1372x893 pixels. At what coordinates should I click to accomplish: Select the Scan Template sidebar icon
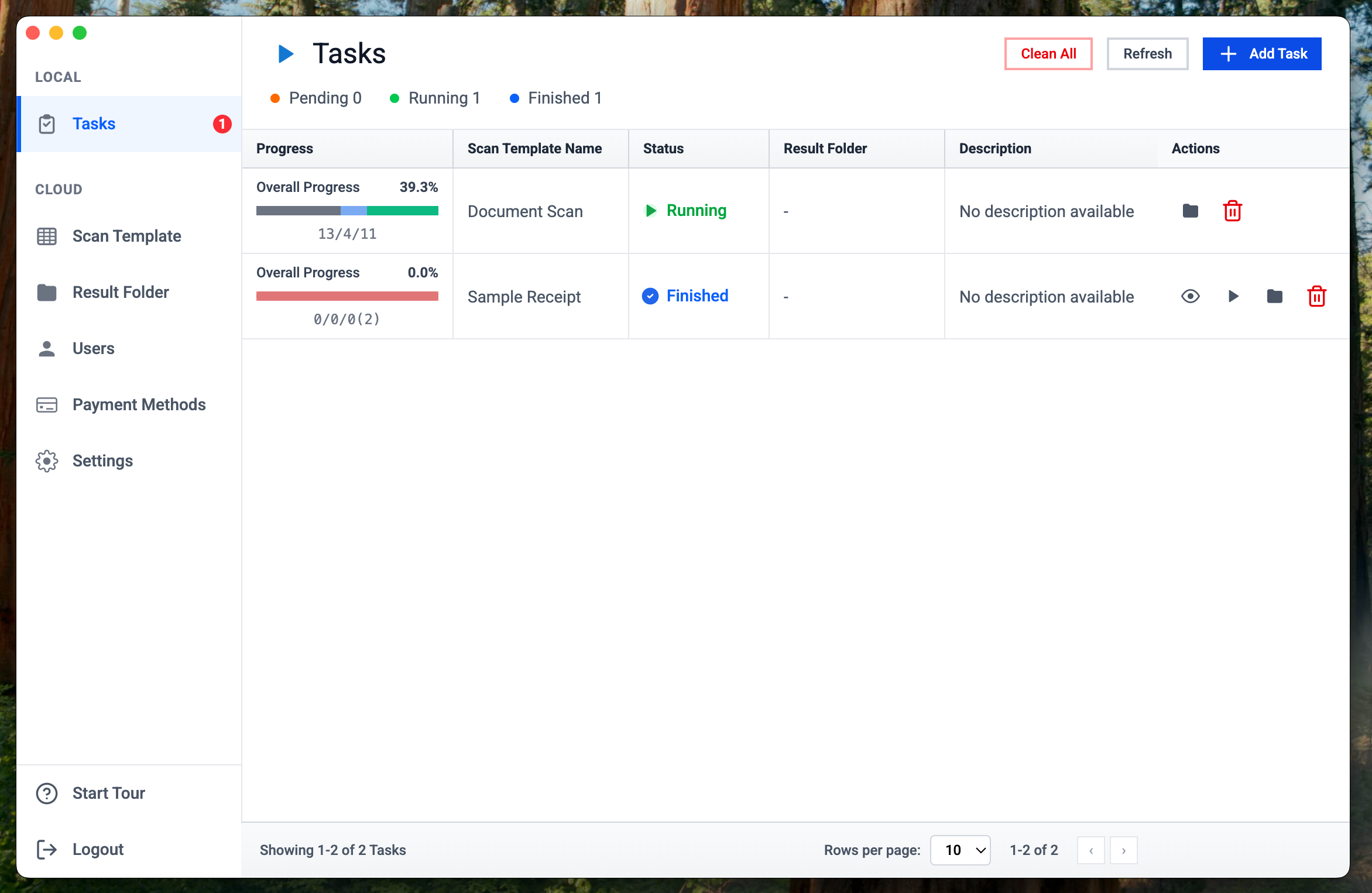47,236
